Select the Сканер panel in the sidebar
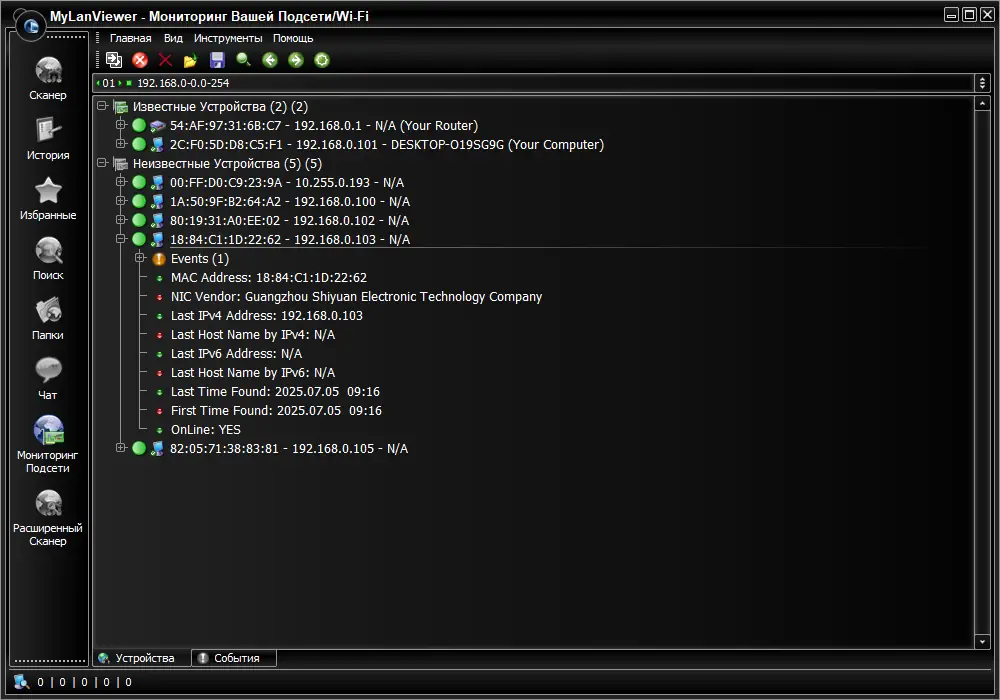 click(x=47, y=78)
